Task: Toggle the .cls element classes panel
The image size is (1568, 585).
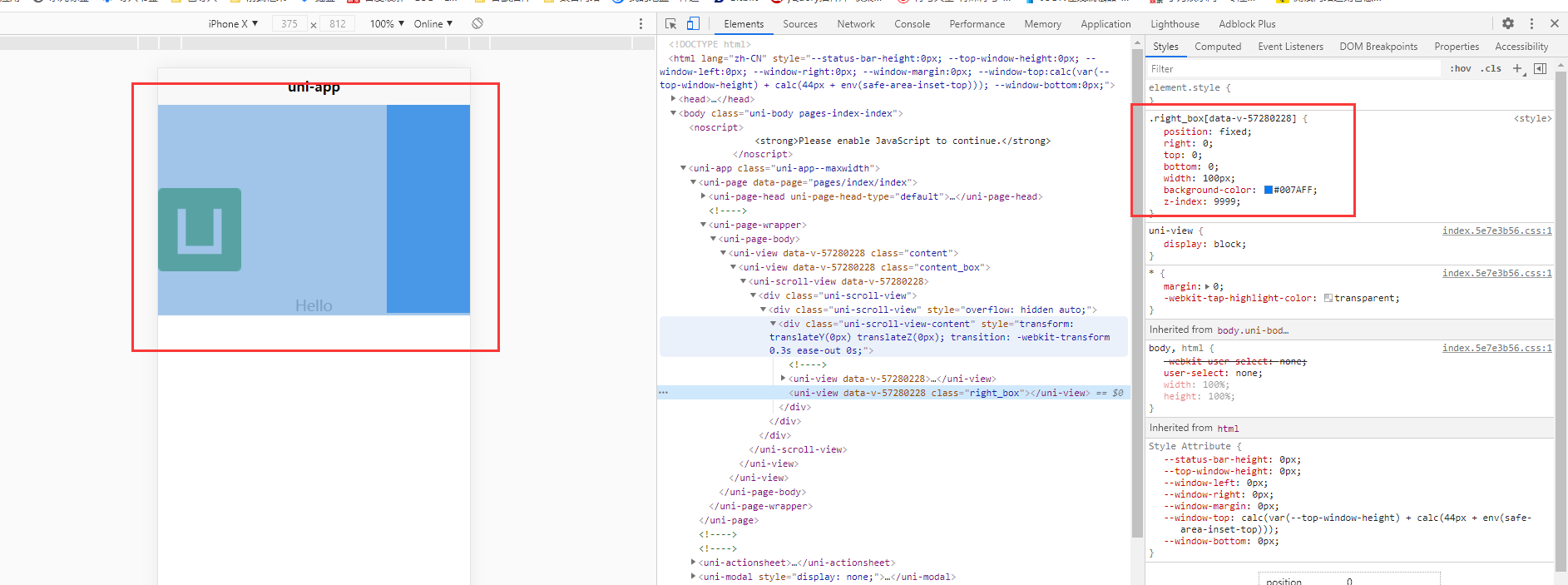Action: click(1491, 69)
